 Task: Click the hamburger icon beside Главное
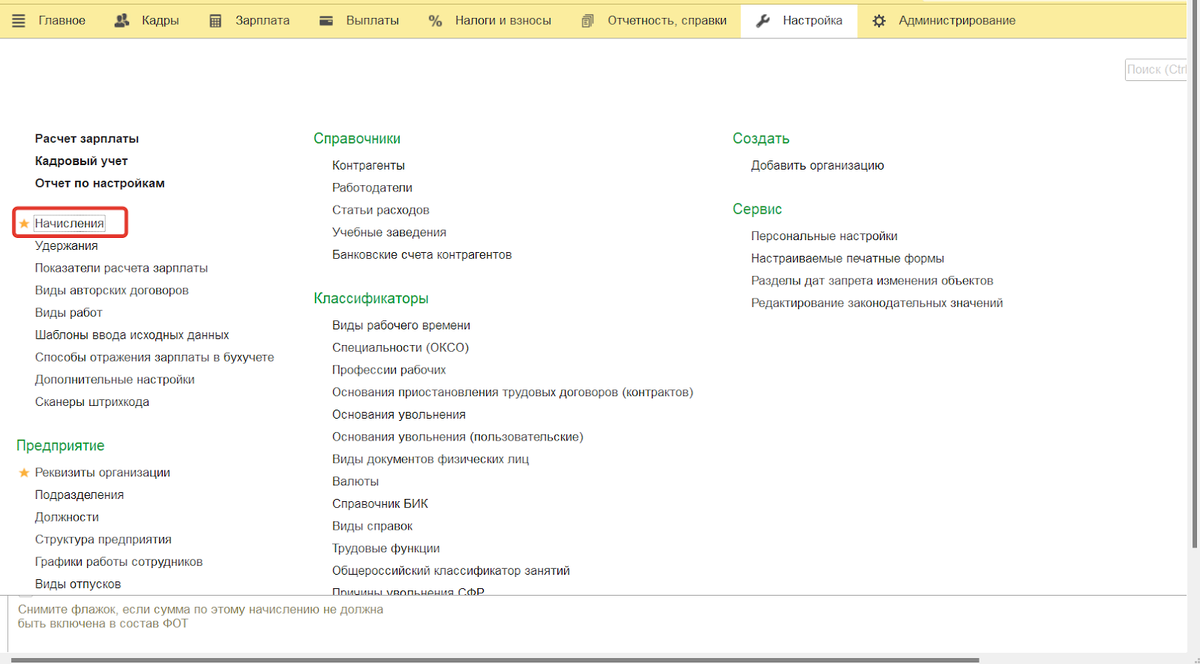pyautogui.click(x=20, y=20)
